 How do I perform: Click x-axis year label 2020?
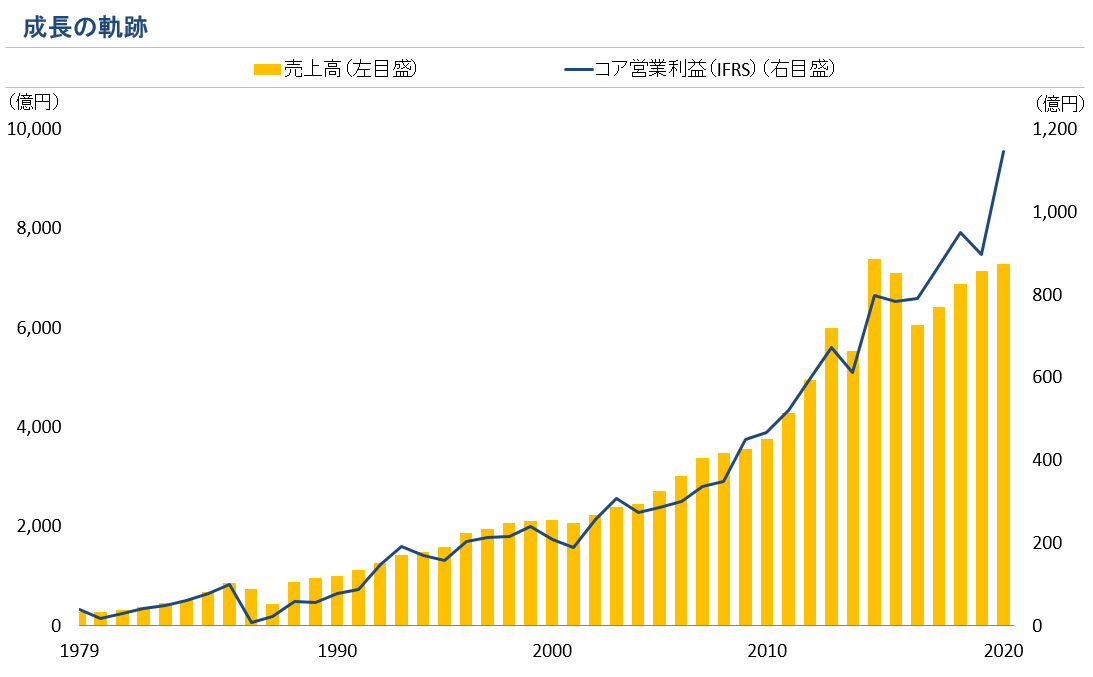click(1003, 651)
